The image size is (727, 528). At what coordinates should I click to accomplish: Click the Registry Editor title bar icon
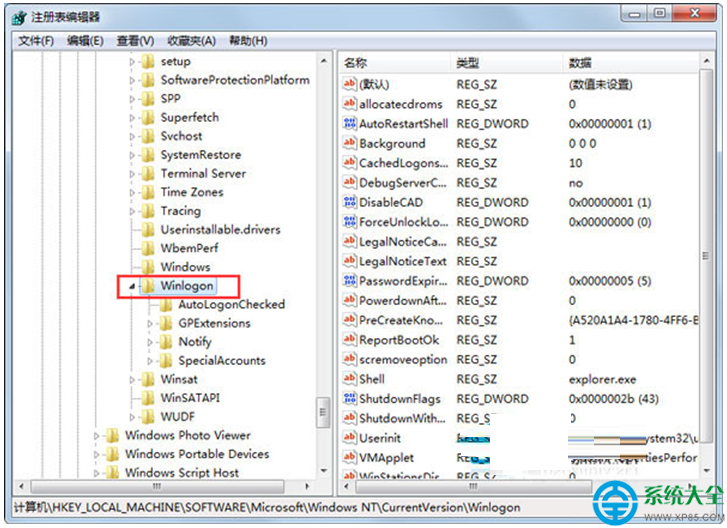click(x=19, y=18)
